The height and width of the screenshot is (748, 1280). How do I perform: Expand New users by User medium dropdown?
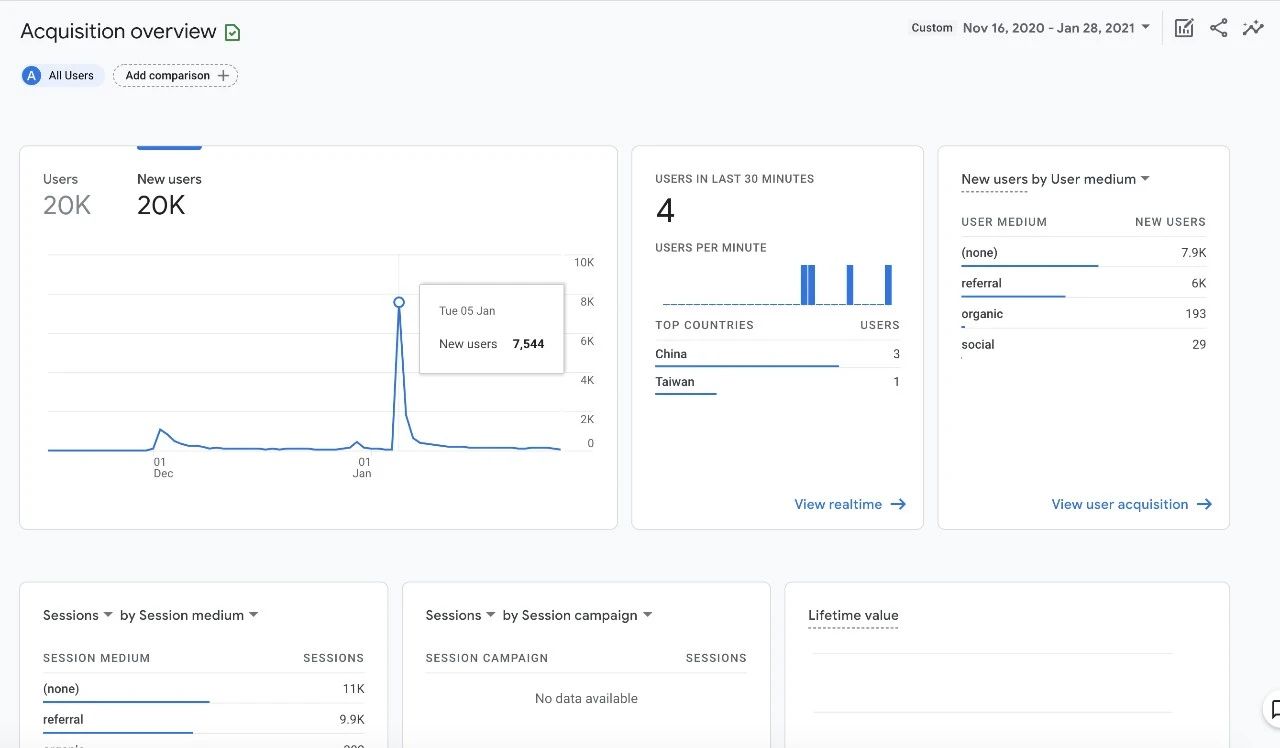1145,179
